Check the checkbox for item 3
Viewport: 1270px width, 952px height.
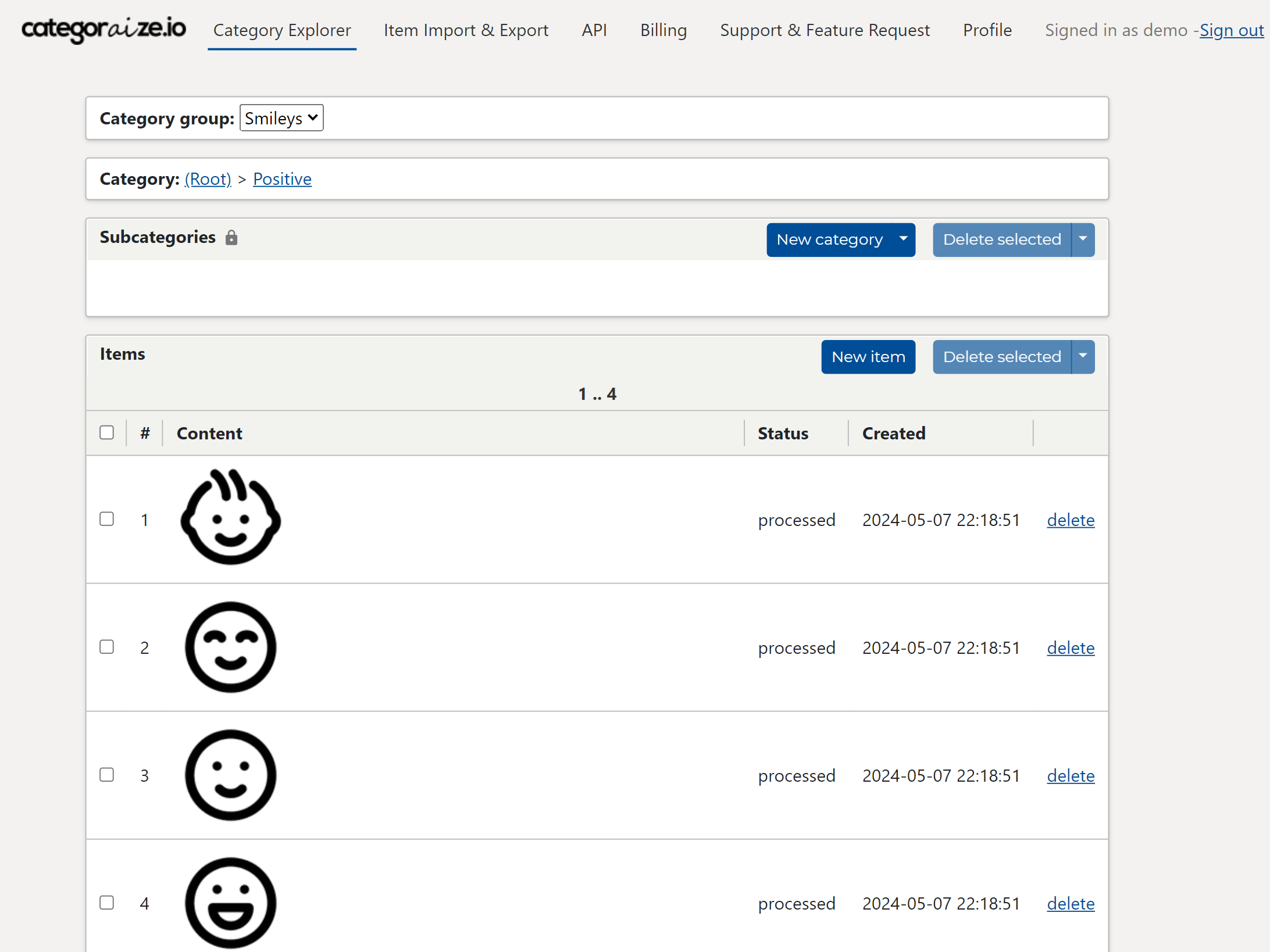tap(106, 774)
